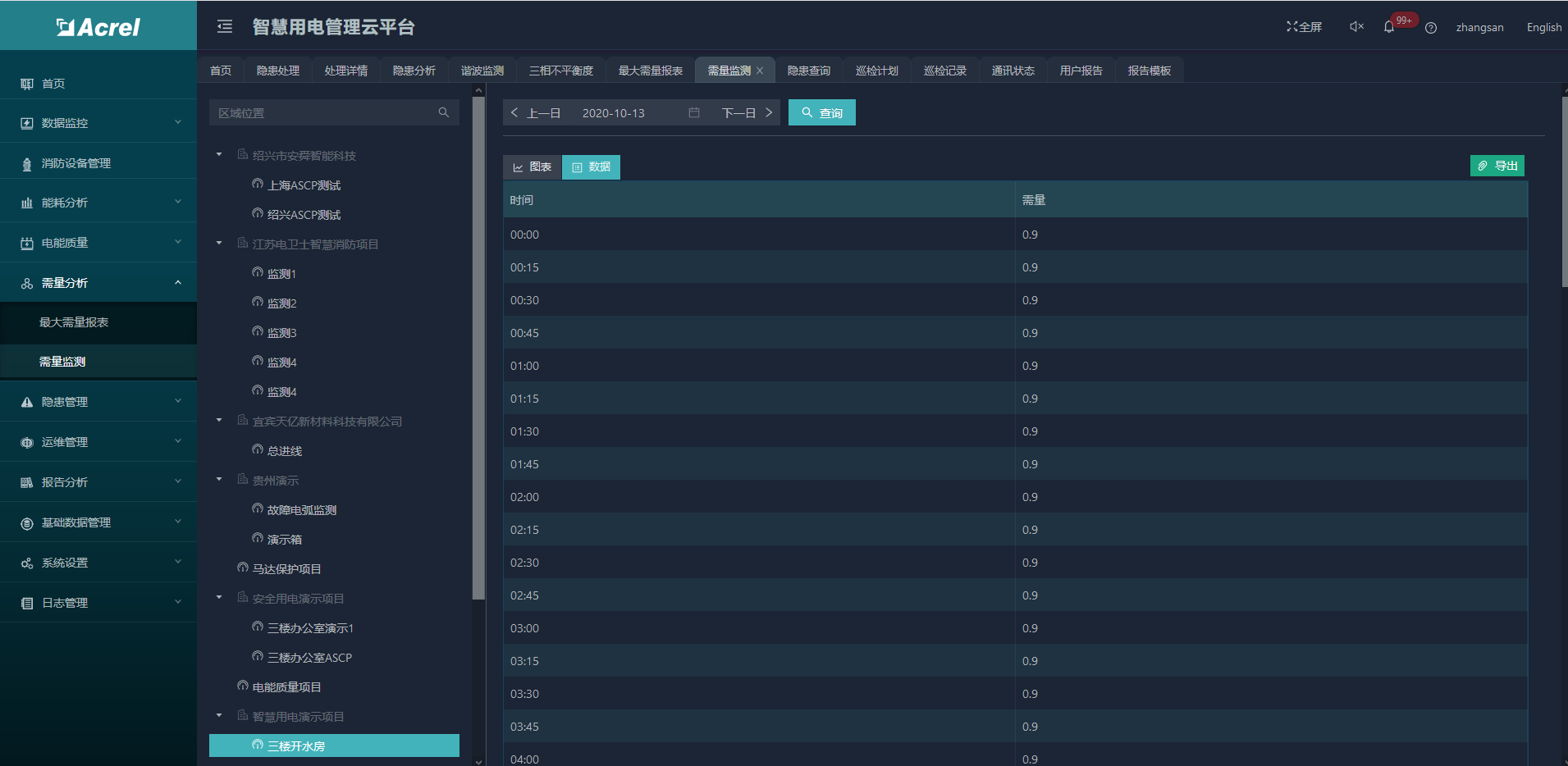Select 故障电弧监测 tree item
The width and height of the screenshot is (1568, 766).
pyautogui.click(x=302, y=510)
